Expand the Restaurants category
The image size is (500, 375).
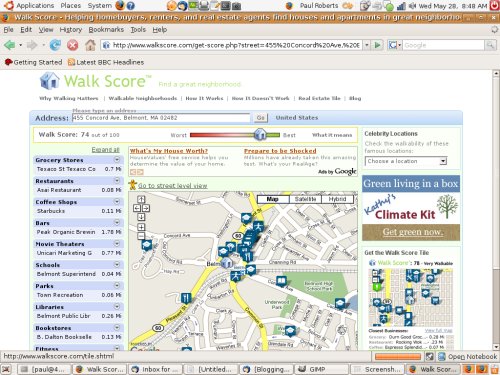coord(117,181)
